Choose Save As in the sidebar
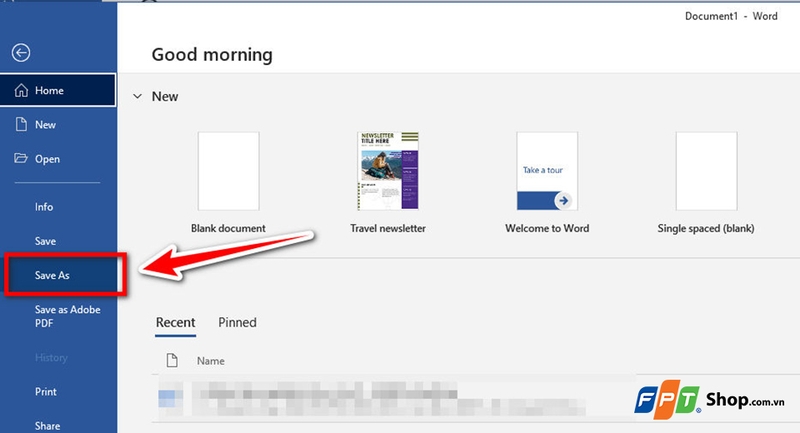800x433 pixels. pos(52,275)
